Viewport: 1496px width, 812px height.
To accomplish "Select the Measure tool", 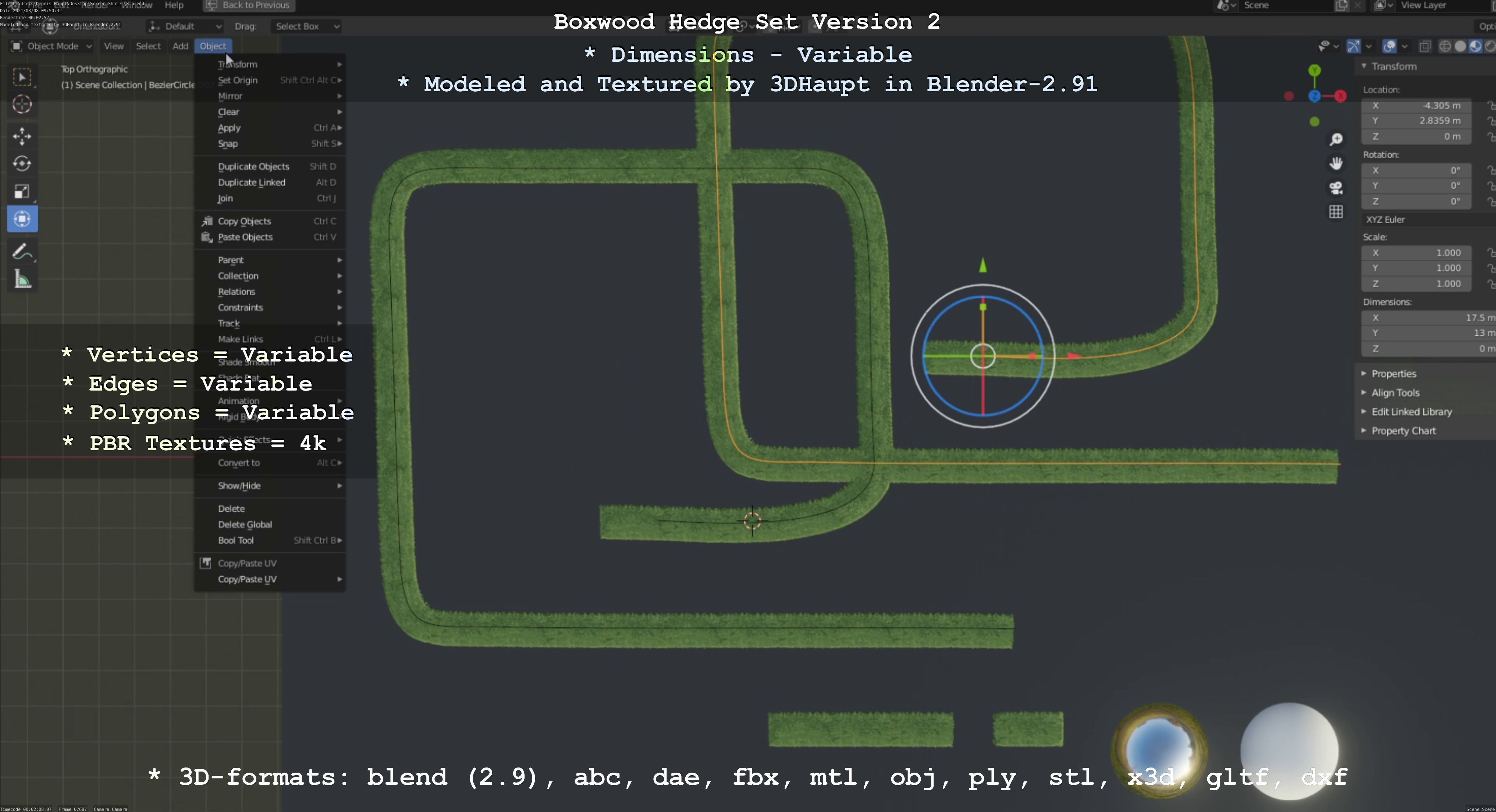I will [22, 280].
